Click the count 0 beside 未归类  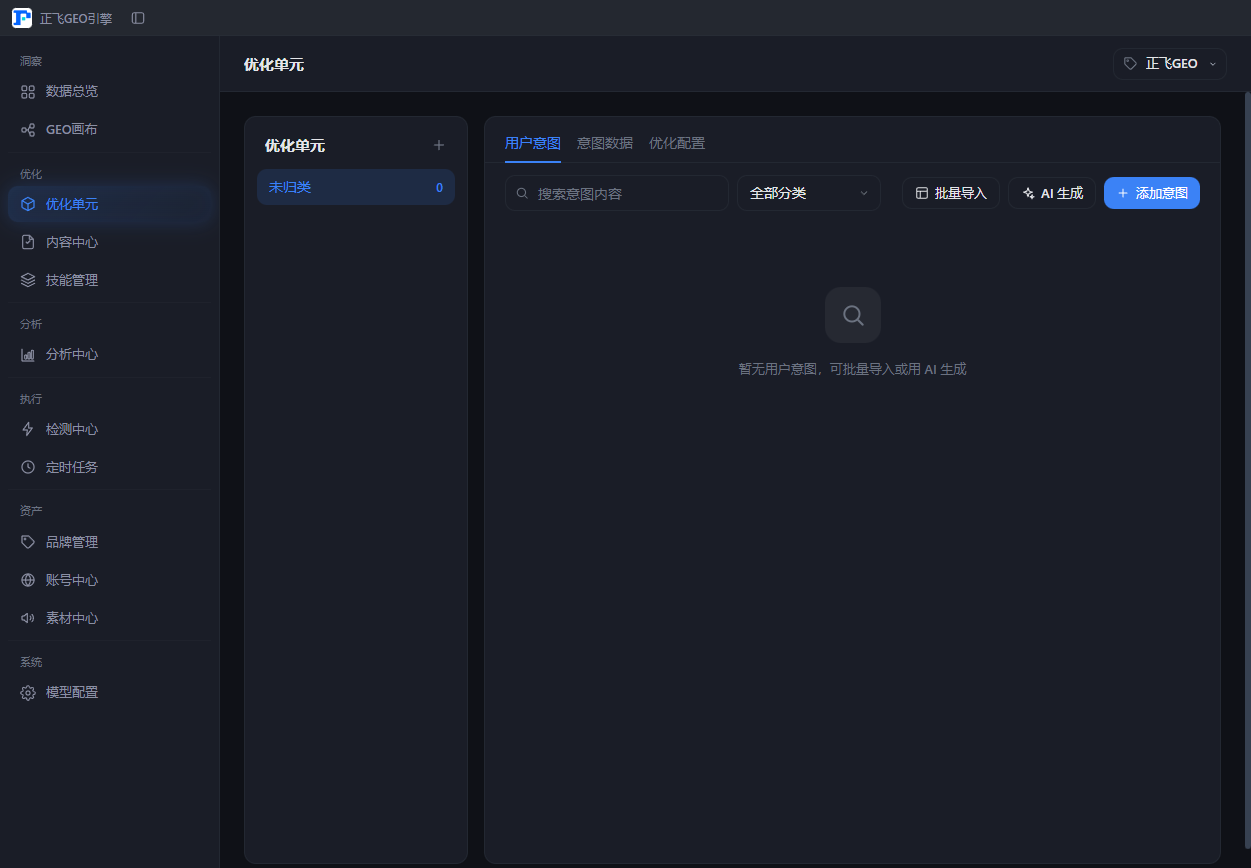(x=439, y=187)
